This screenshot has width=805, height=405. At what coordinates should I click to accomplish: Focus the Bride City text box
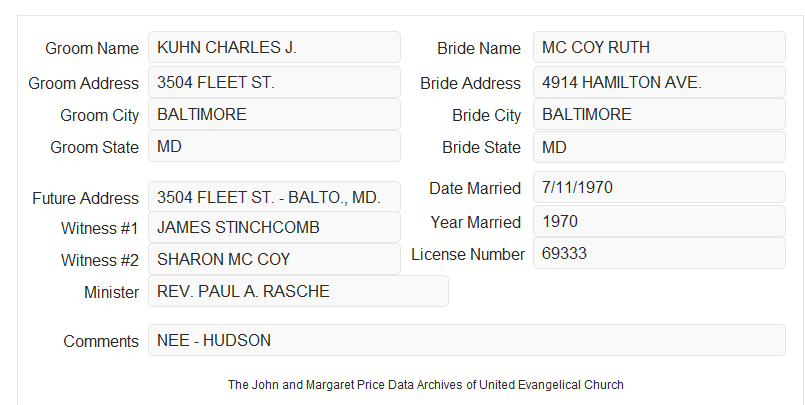point(659,114)
